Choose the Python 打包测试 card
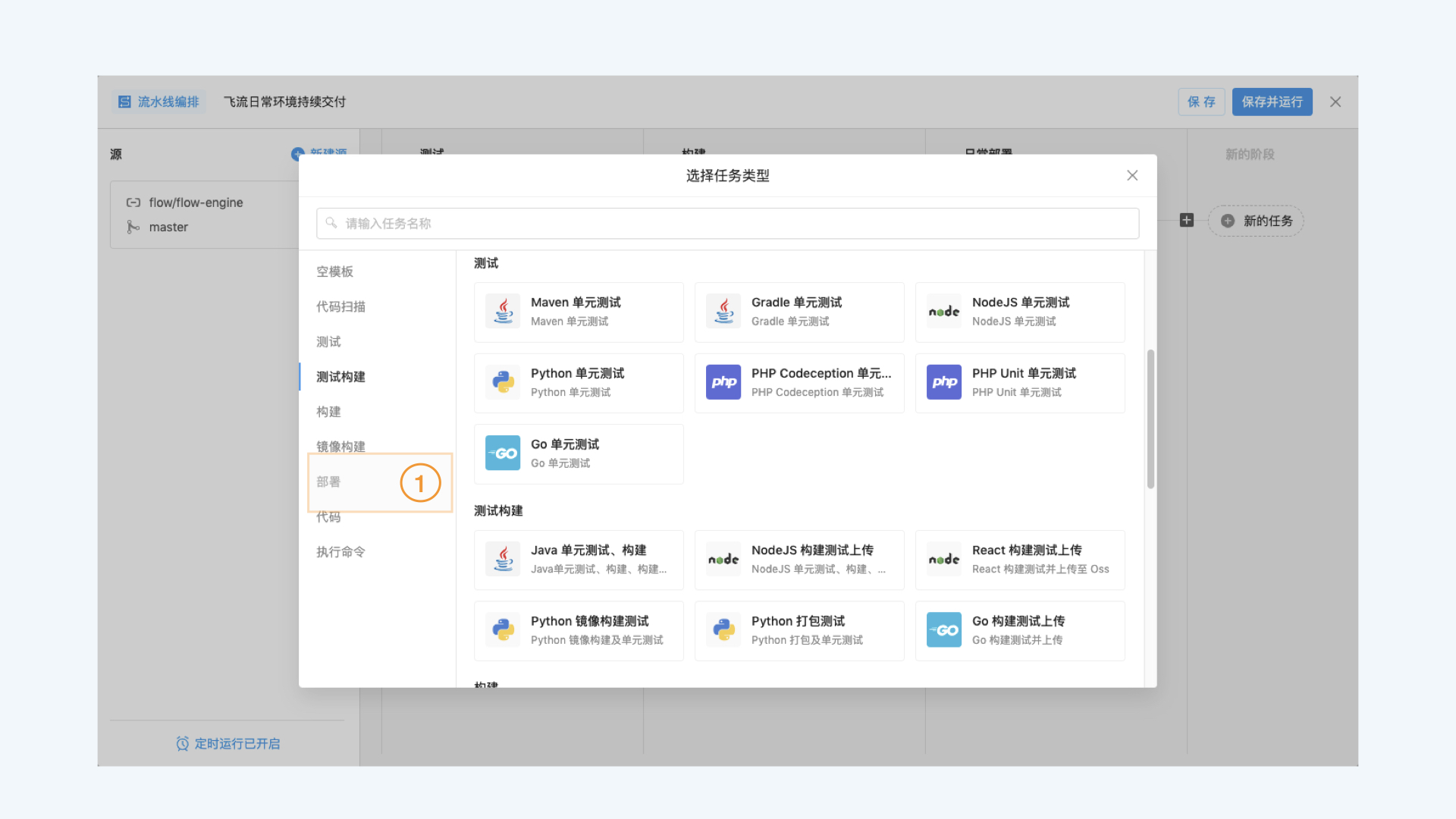 coord(799,631)
